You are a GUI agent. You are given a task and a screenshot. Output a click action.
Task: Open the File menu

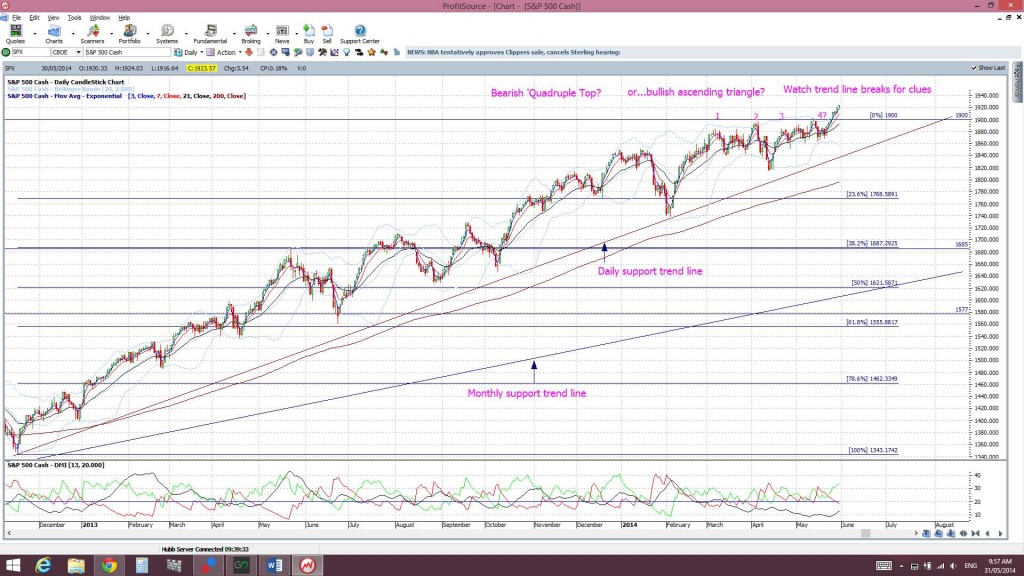coord(16,18)
